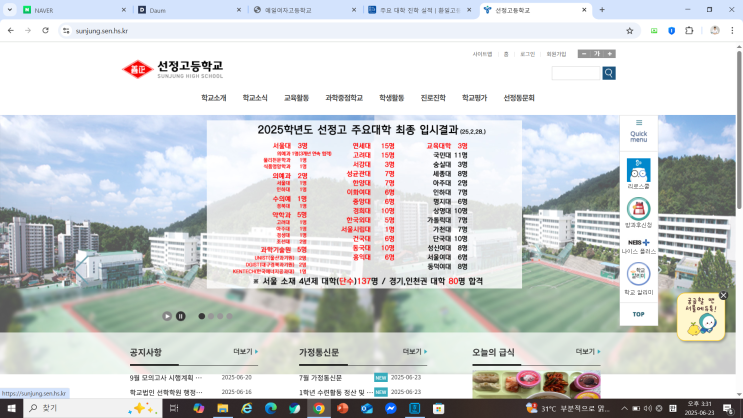The image size is (743, 418).
Task: Click 사이트맵 link
Action: click(x=482, y=55)
